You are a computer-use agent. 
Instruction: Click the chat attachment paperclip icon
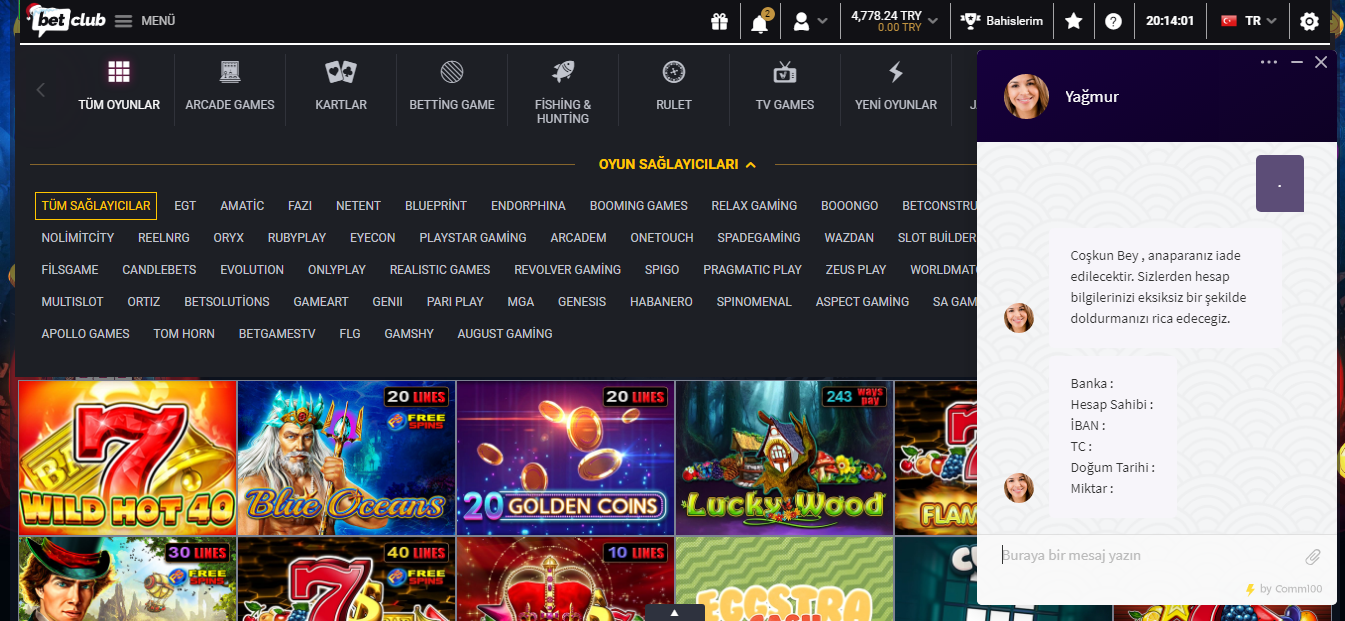coord(1313,556)
